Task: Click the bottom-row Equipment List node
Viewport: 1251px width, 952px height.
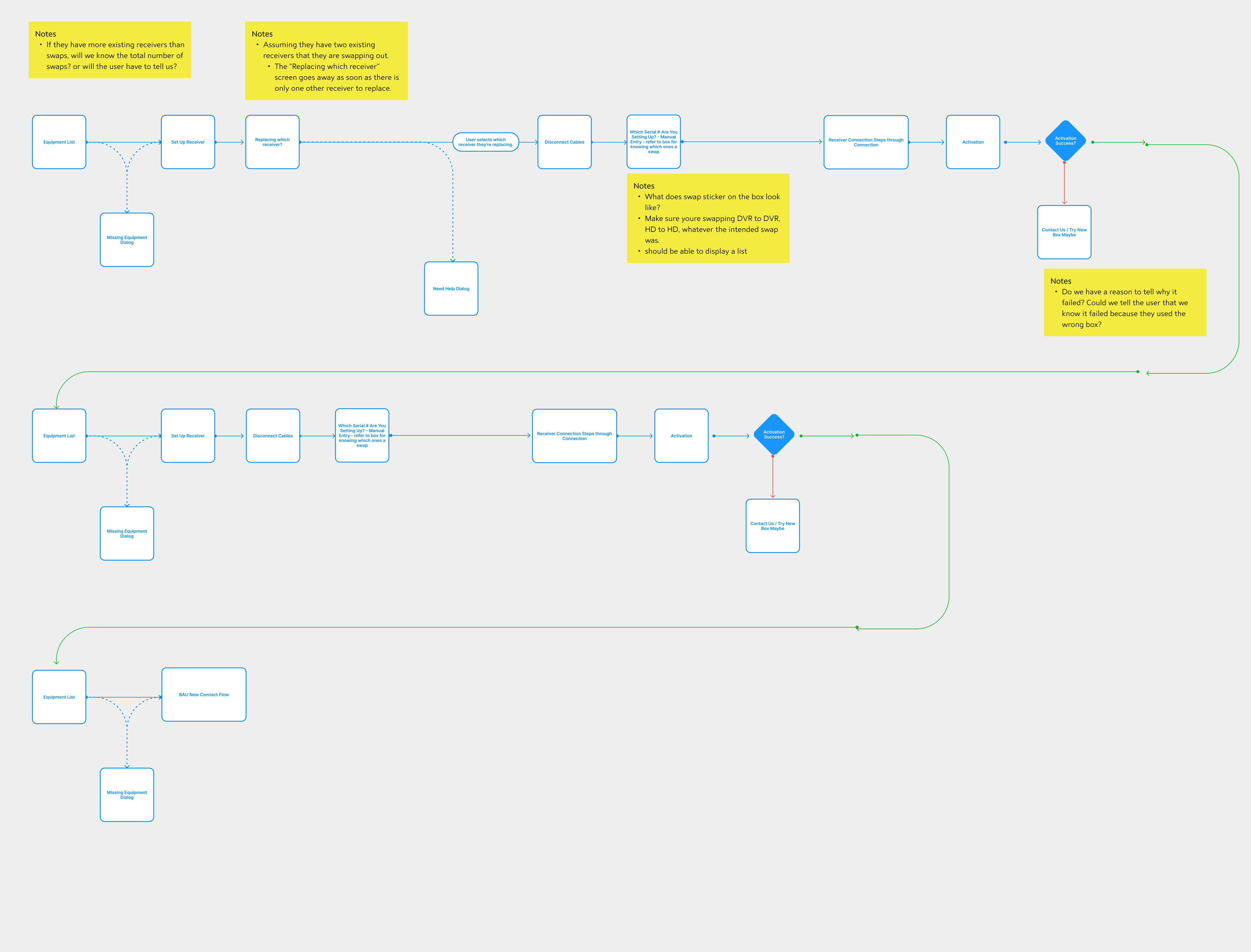Action: tap(59, 697)
